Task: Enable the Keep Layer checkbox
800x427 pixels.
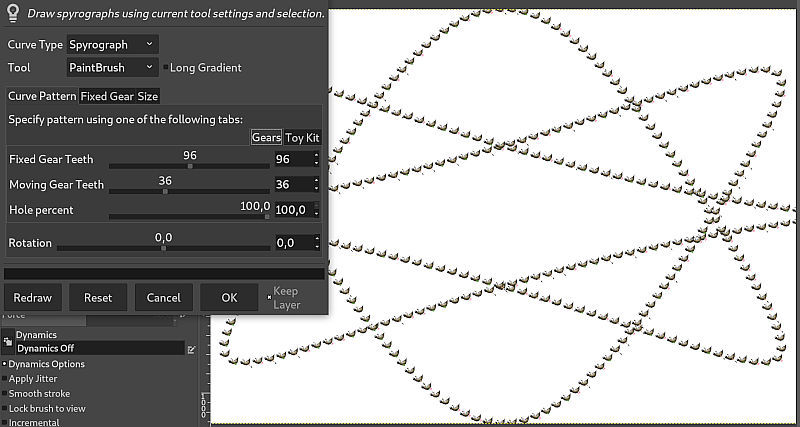Action: pyautogui.click(x=269, y=297)
